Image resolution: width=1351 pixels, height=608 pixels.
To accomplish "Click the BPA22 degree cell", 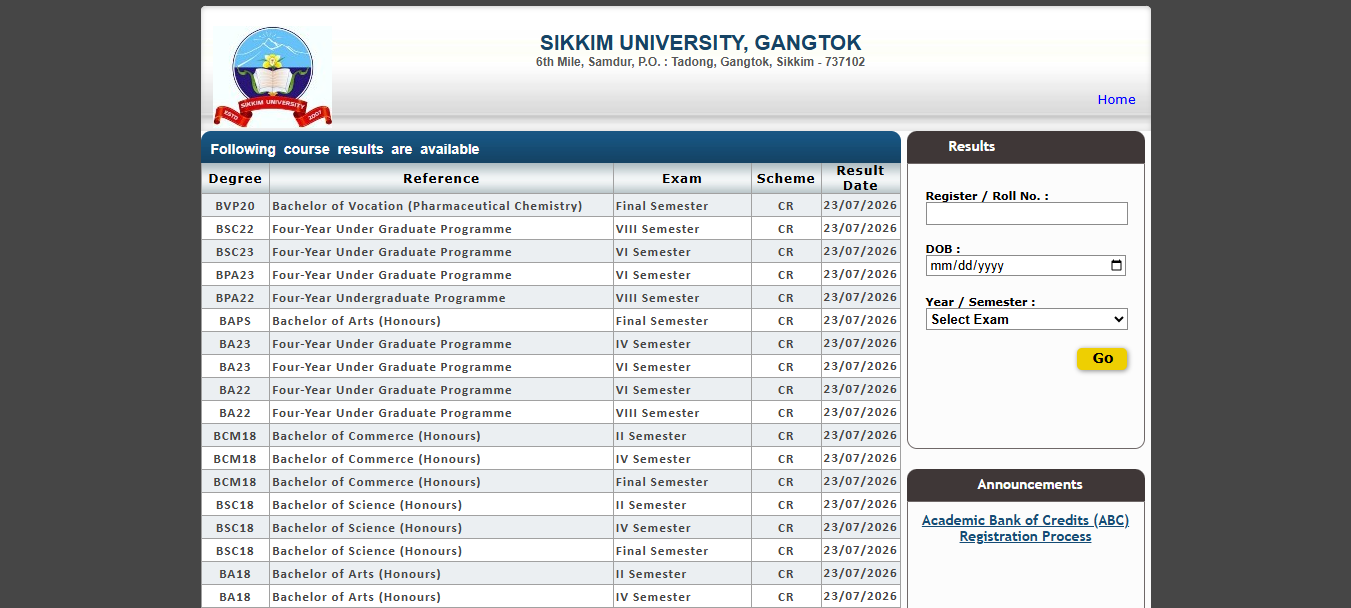I will (x=235, y=298).
